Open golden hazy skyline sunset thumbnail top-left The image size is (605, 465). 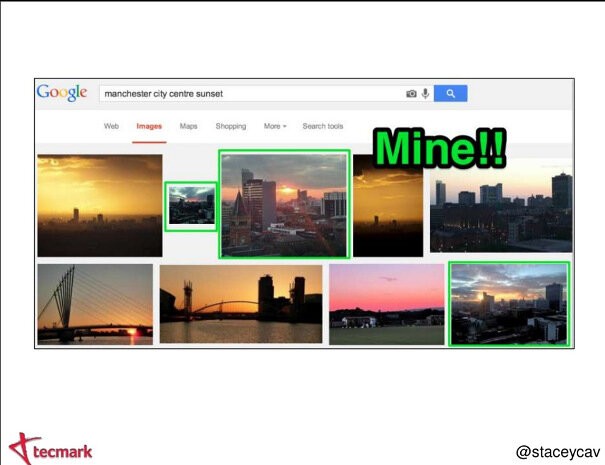coord(100,205)
